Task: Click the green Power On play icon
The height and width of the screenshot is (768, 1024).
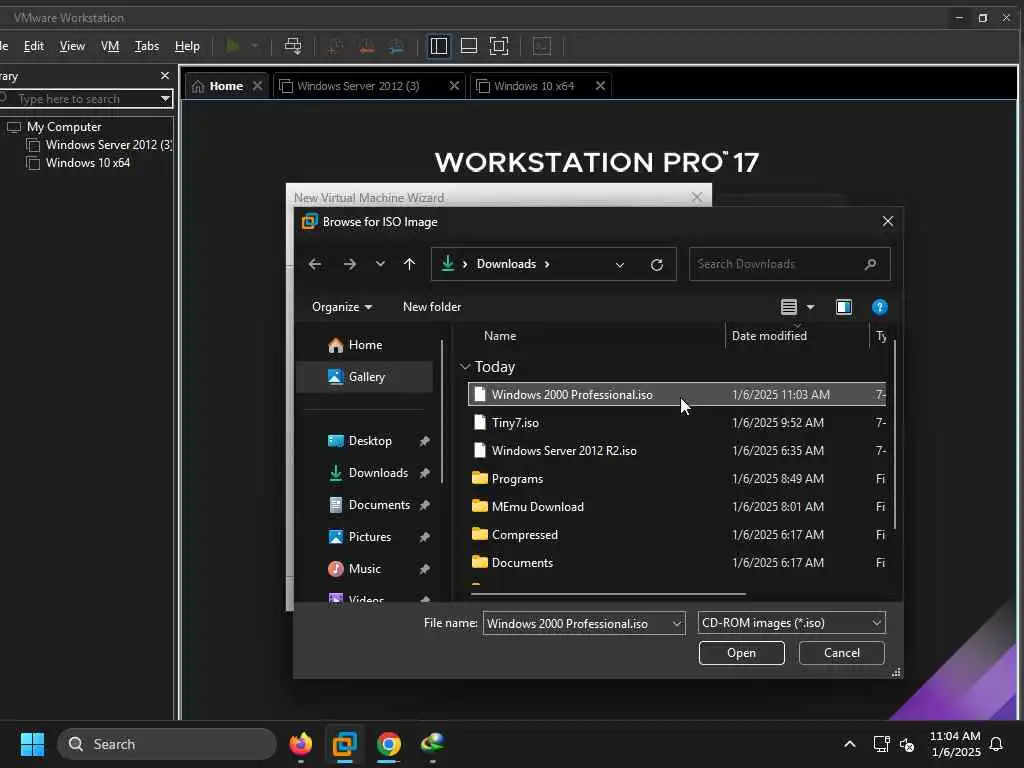Action: (x=232, y=46)
